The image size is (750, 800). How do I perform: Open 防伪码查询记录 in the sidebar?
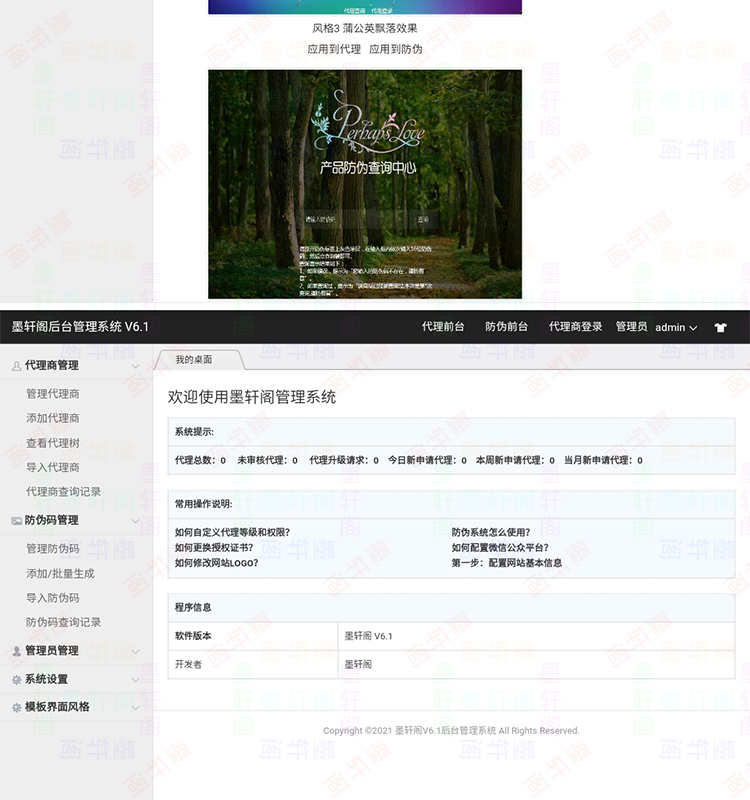click(x=63, y=622)
